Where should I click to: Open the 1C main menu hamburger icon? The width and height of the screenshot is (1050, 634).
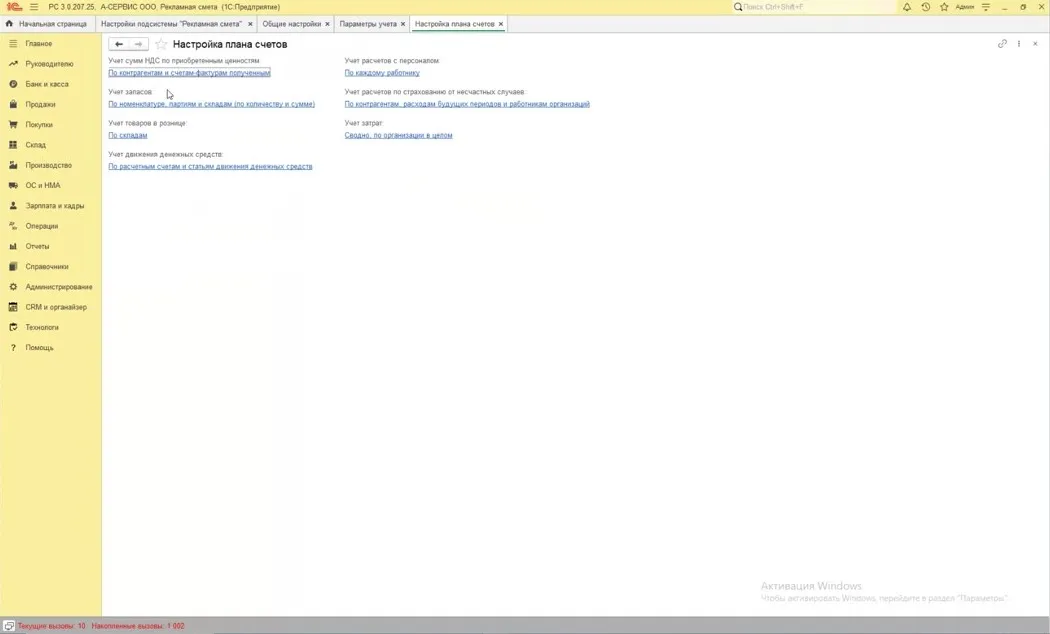pos(34,7)
